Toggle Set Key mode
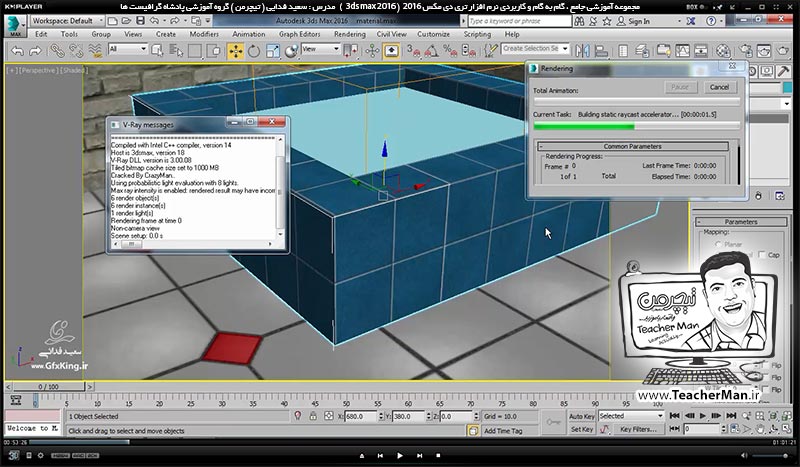Screen dimensions: 800x467 click(582, 429)
